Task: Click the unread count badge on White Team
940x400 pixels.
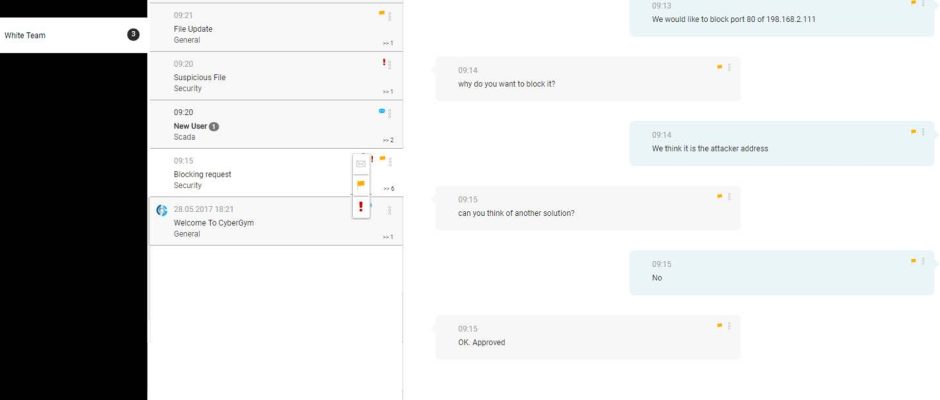Action: coord(133,35)
